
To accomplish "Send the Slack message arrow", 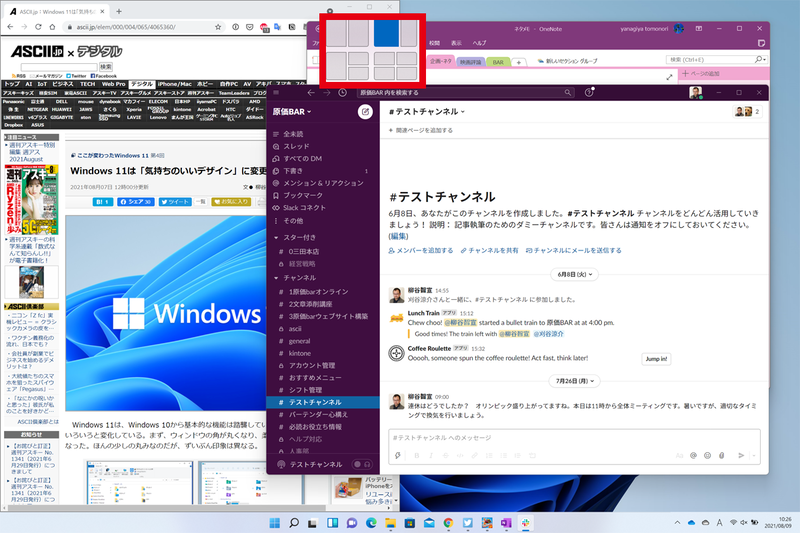I will tap(741, 455).
